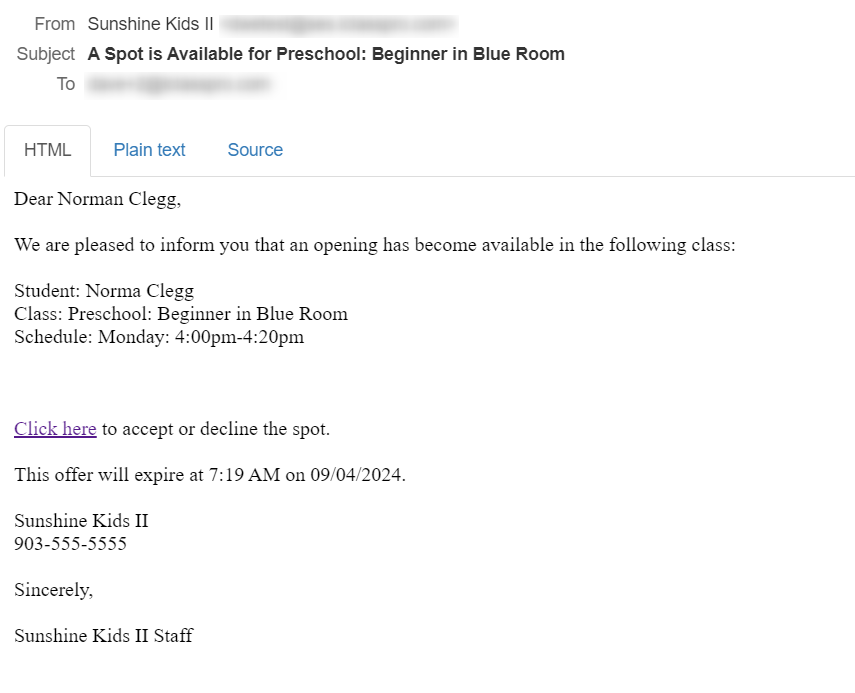The image size is (855, 693).
Task: Open the Source tab
Action: tap(255, 150)
